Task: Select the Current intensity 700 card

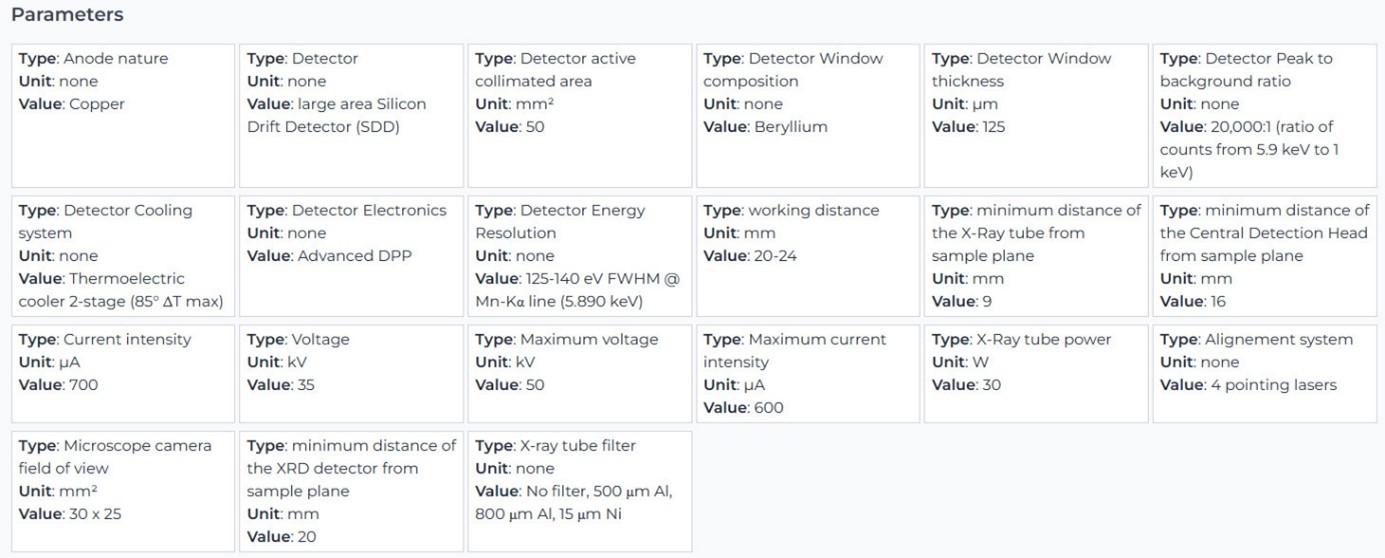Action: (x=123, y=373)
